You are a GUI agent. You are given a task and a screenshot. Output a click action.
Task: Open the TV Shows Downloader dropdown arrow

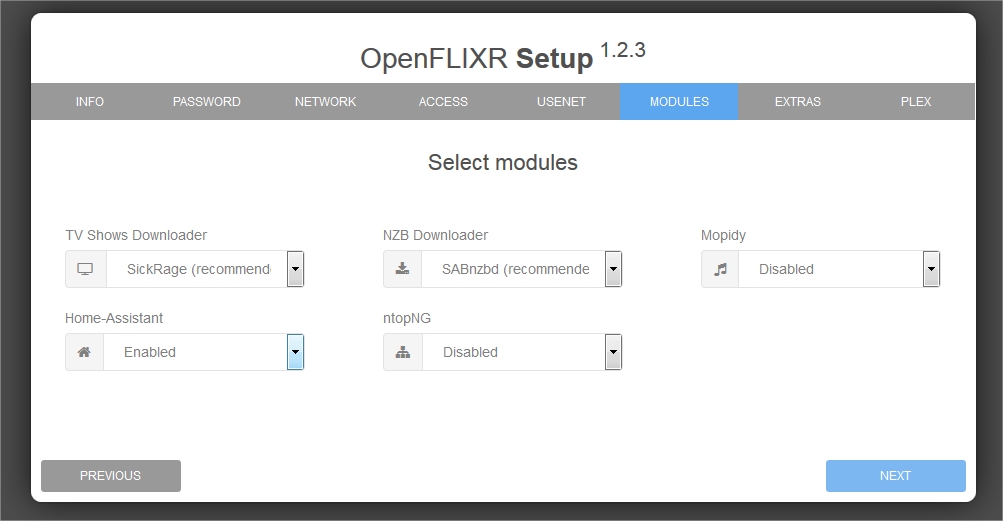[x=296, y=269]
